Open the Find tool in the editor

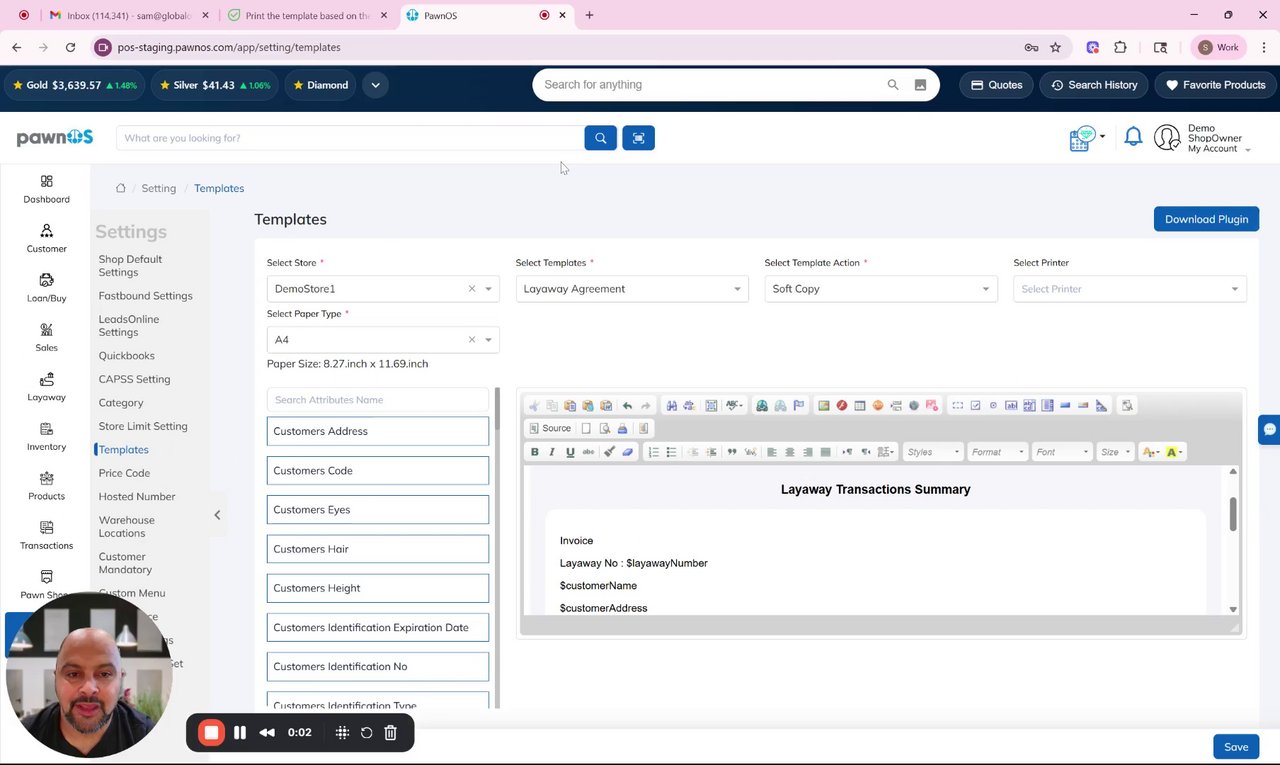[x=671, y=405]
